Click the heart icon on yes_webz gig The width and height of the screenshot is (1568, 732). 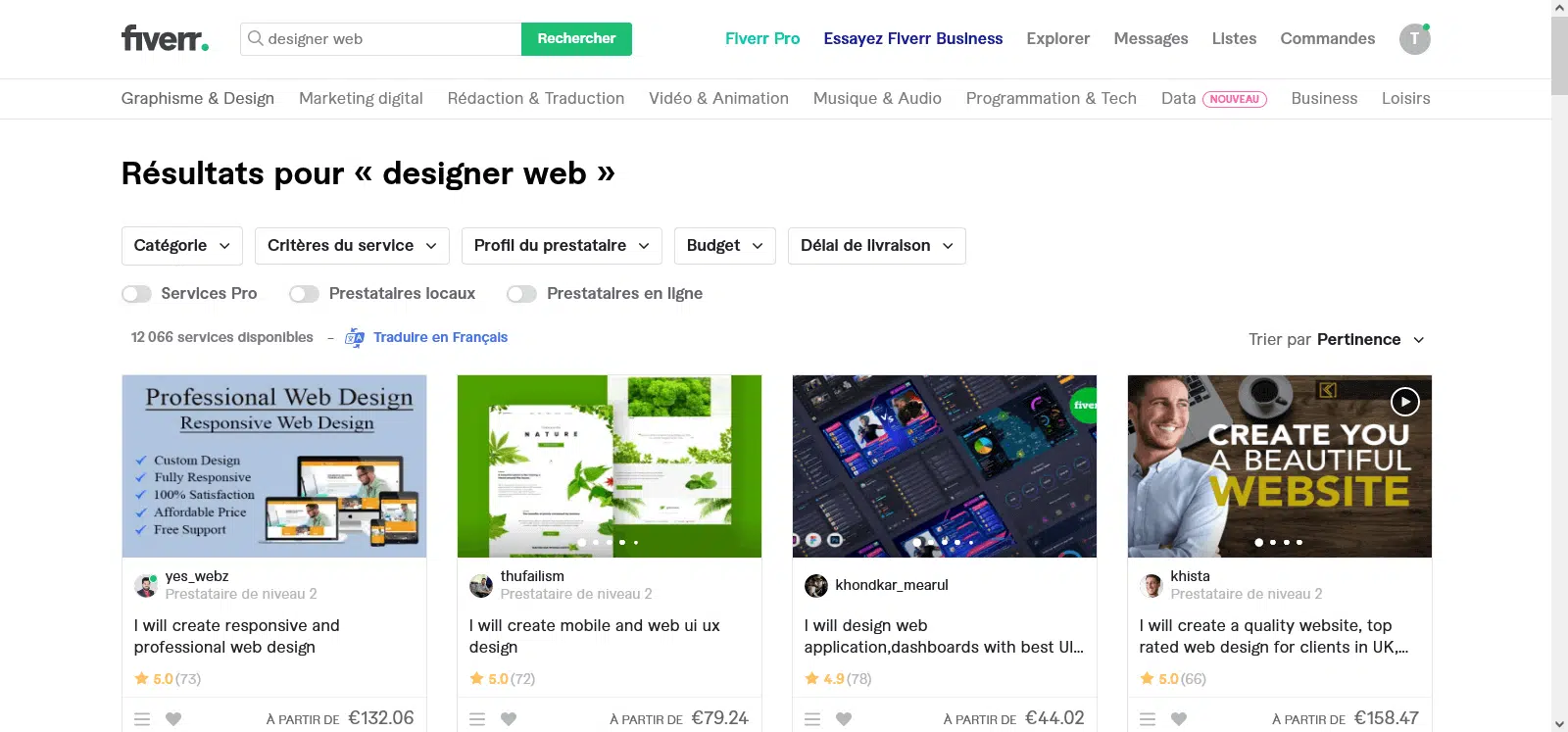click(x=173, y=719)
